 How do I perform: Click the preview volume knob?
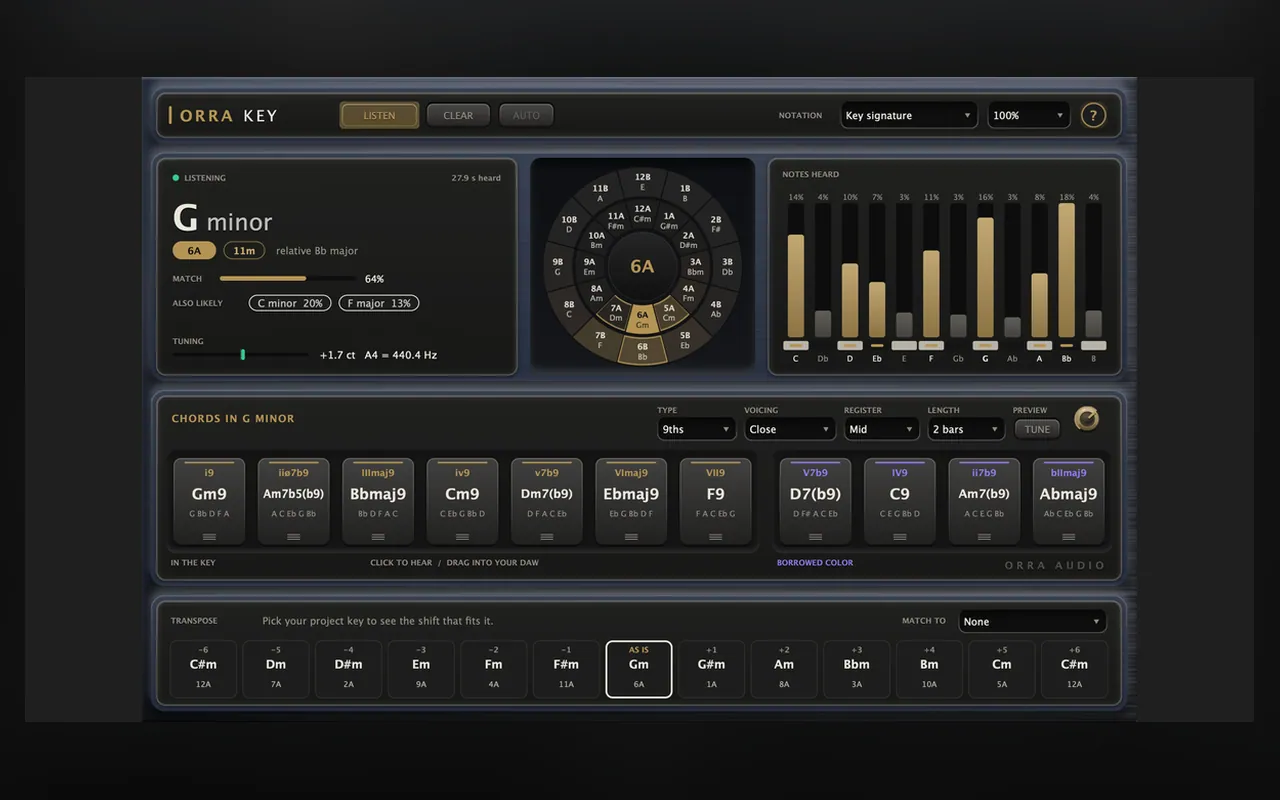coord(1086,419)
